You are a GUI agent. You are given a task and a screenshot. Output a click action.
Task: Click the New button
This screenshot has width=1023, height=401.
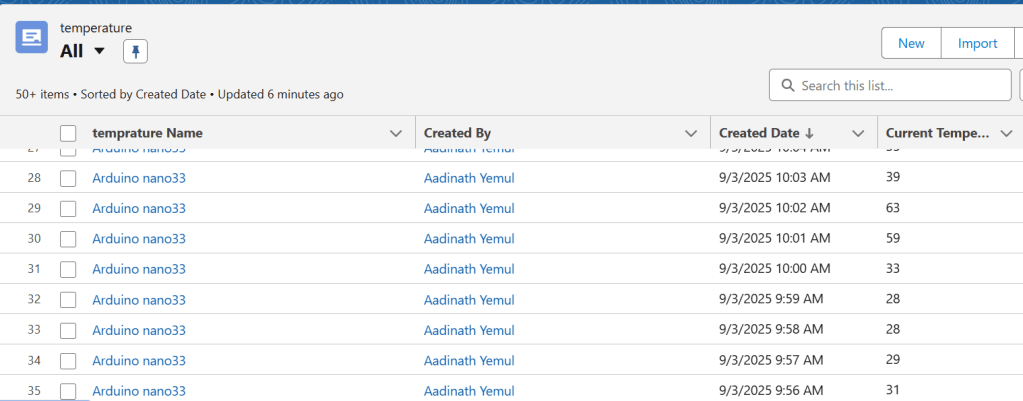coord(911,43)
